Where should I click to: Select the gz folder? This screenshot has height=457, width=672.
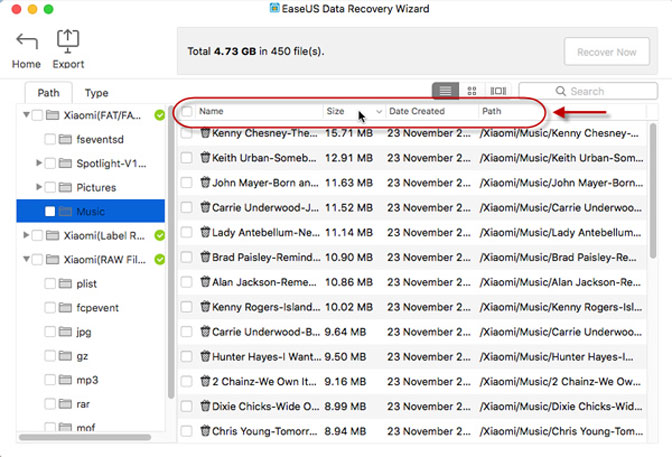tap(82, 356)
